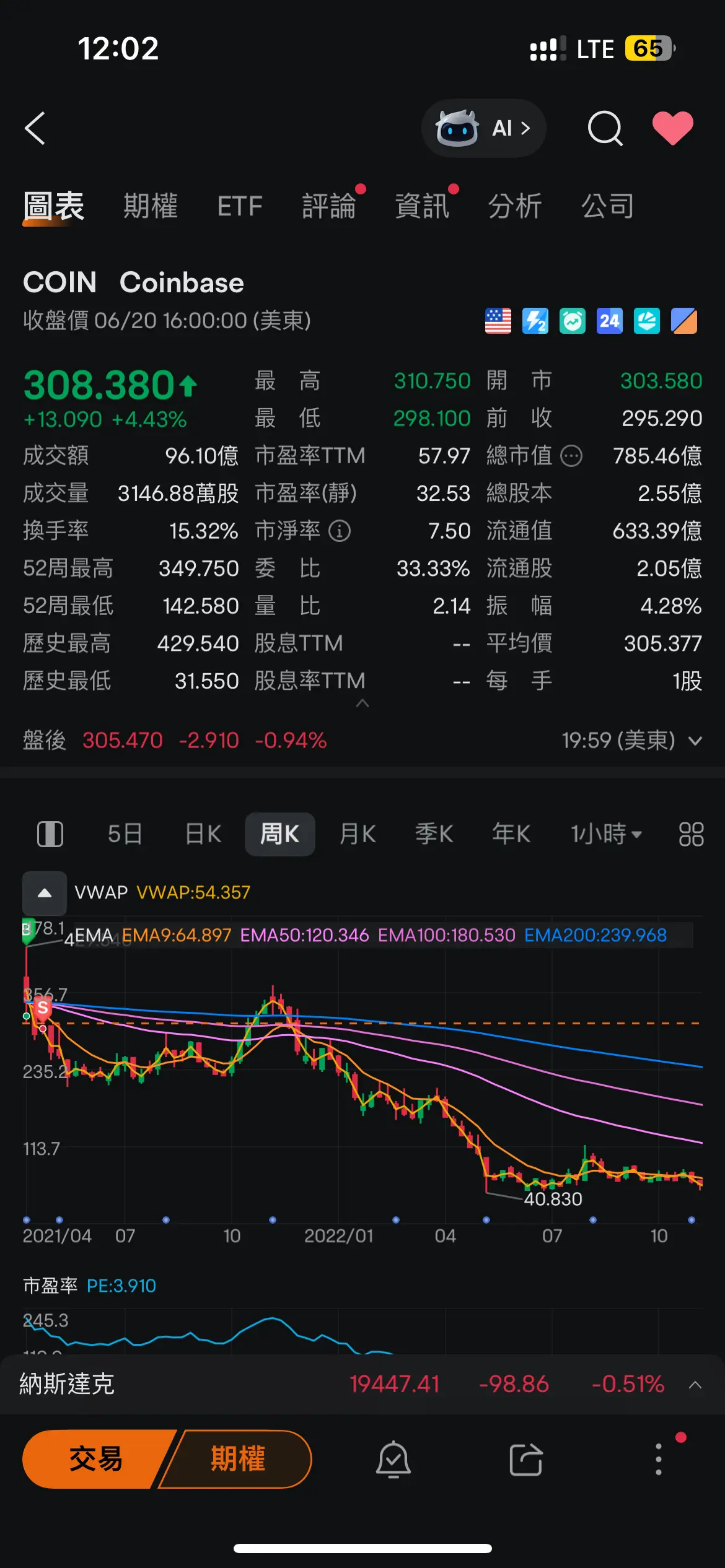Tap the share export icon
Viewport: 725px width, 1568px height.
(x=526, y=1460)
